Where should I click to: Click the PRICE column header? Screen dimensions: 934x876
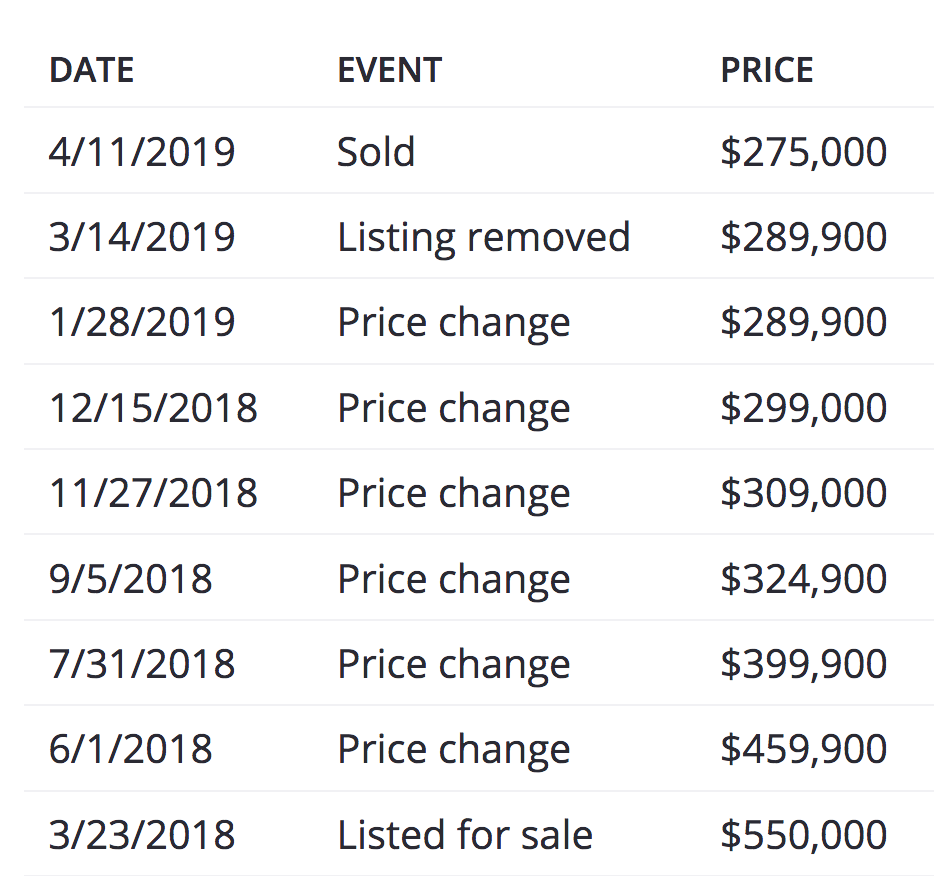[x=766, y=70]
